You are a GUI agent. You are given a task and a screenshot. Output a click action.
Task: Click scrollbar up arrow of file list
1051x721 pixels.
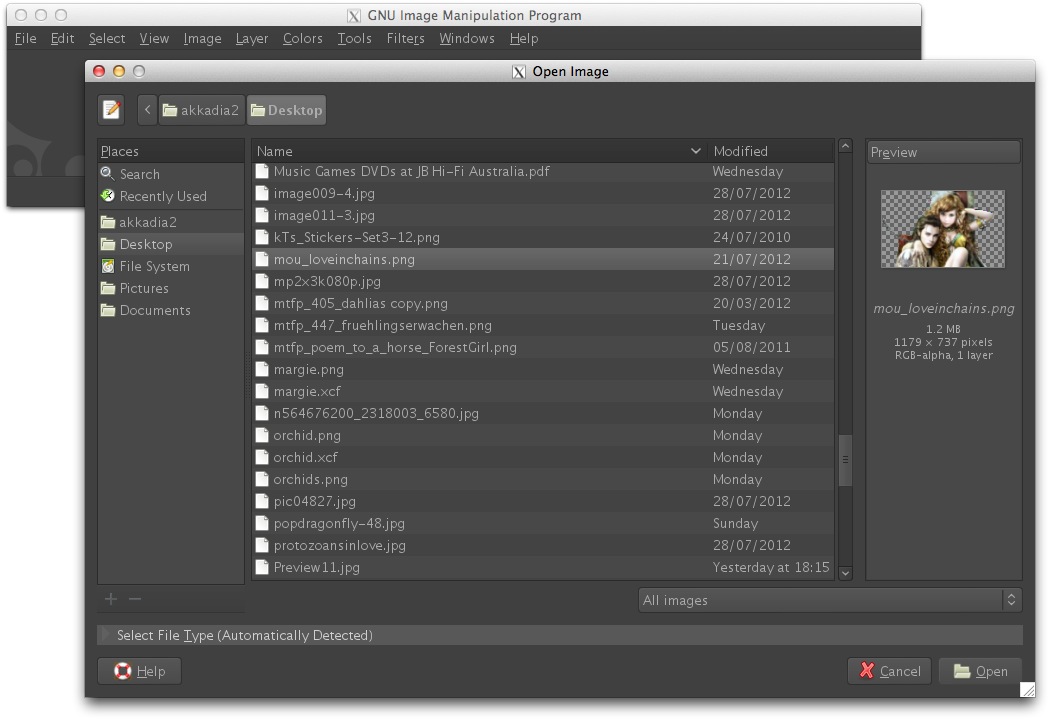pyautogui.click(x=845, y=145)
